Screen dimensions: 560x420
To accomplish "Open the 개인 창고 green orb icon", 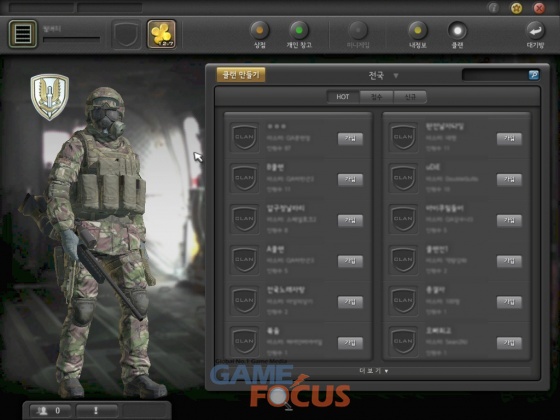I will pyautogui.click(x=299, y=30).
